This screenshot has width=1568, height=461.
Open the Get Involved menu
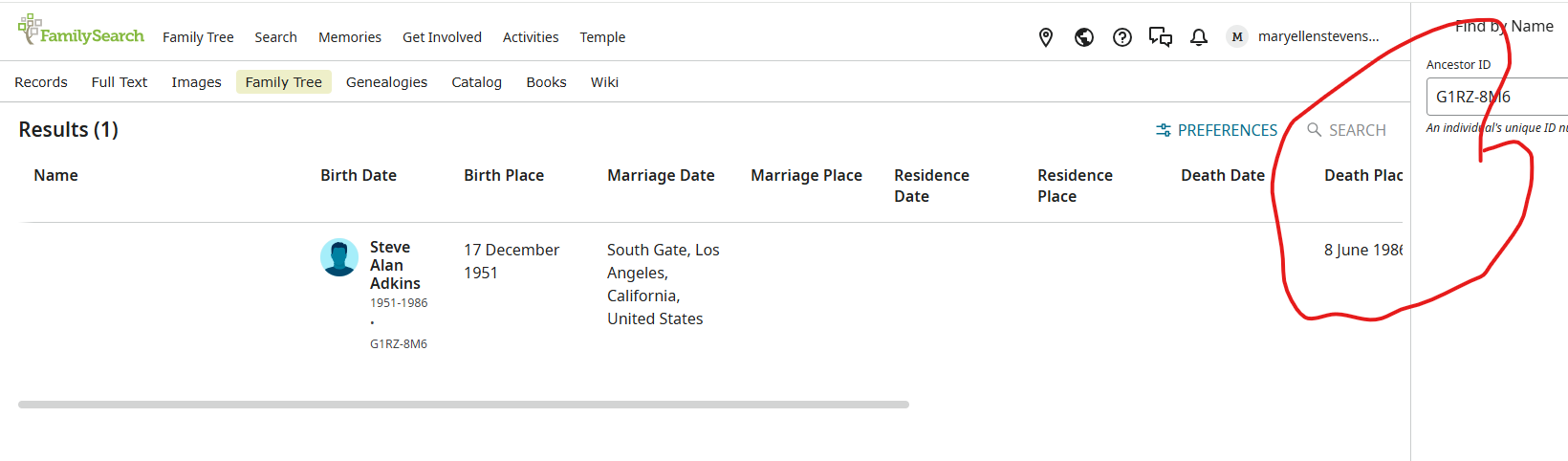442,37
